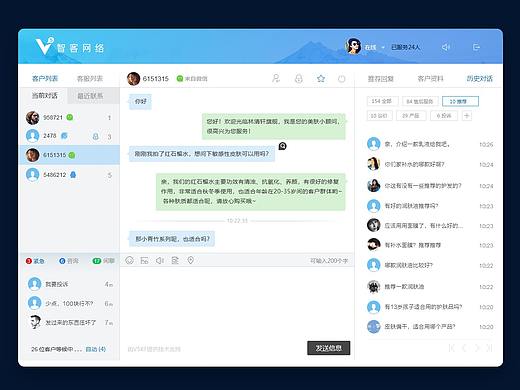Select the 154 全部 filter tag
Viewport: 520px width, 390px height.
pyautogui.click(x=382, y=101)
